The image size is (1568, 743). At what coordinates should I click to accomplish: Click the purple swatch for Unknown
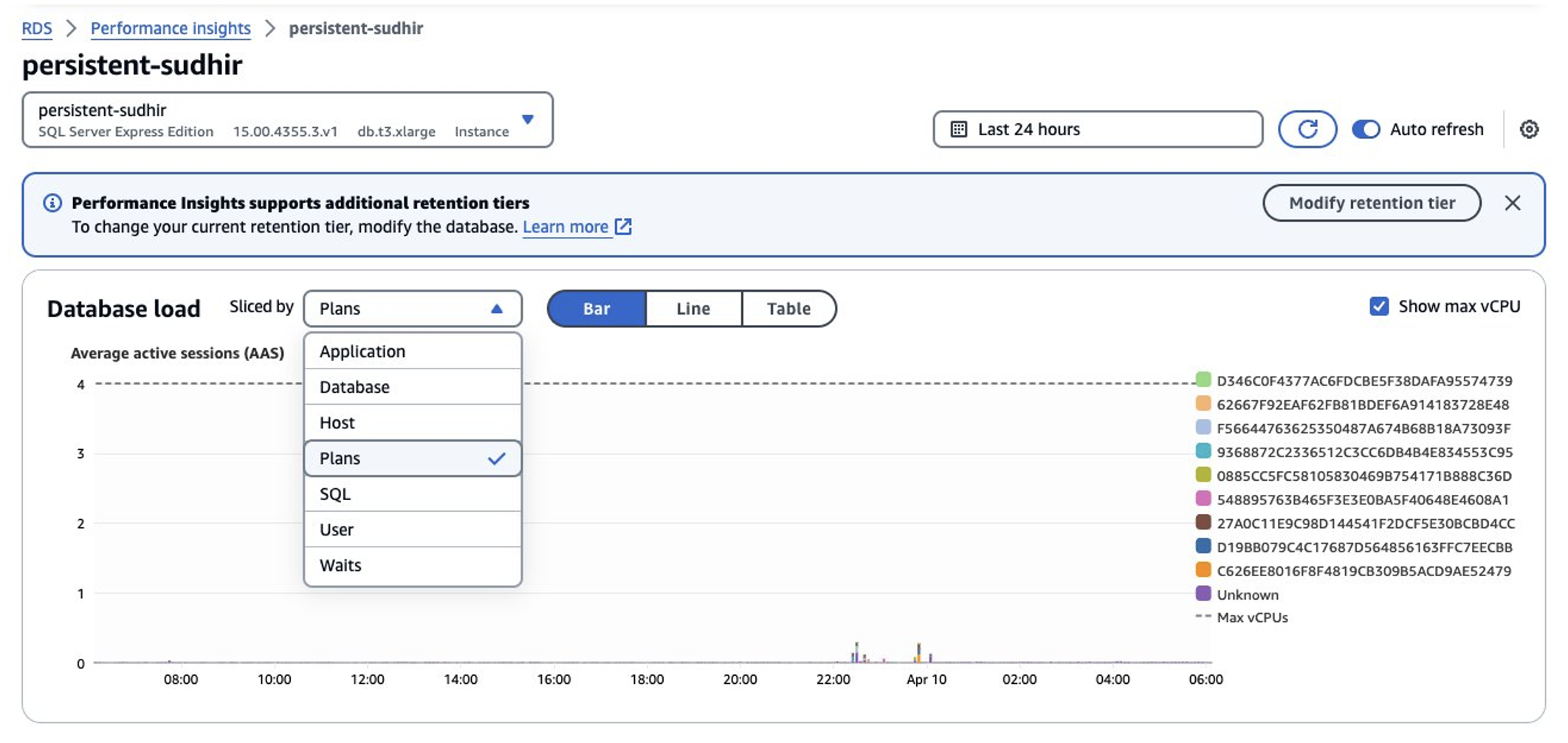[1203, 593]
